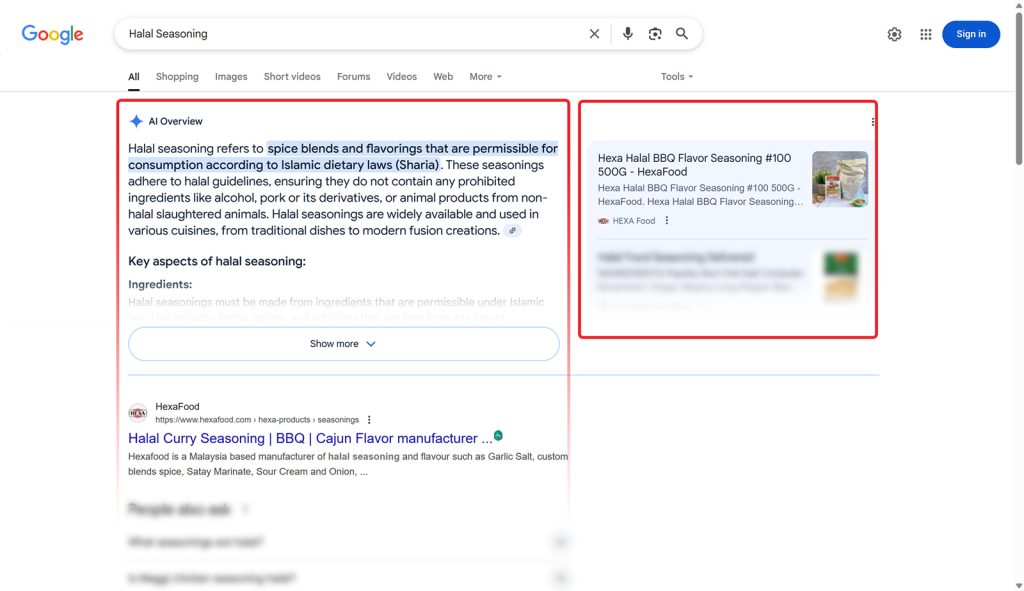Click the HEXA Food source label
1024x591 pixels.
point(633,221)
